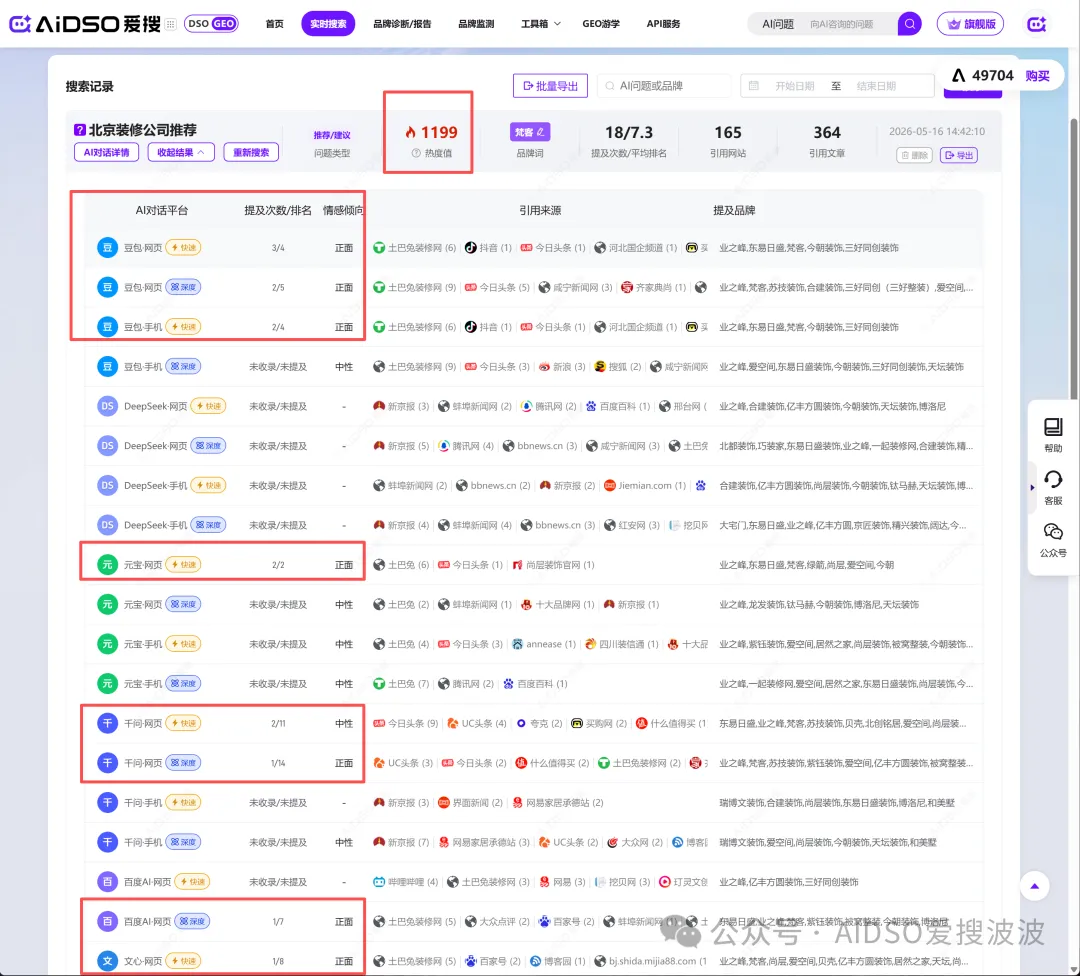Focus the AI问题或品牌 filter field
Screen dimensions: 1080x976
[665, 85]
